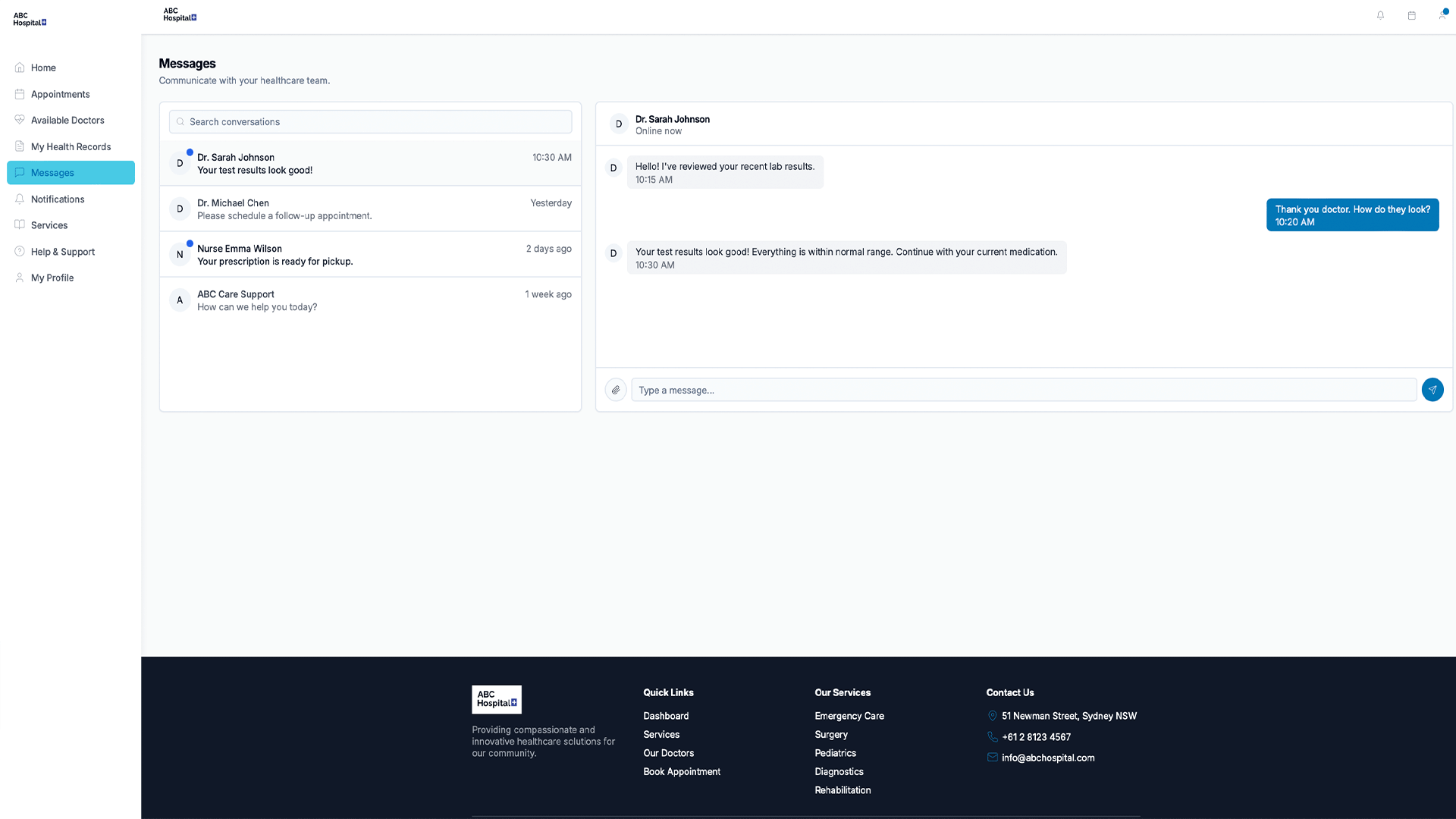Open the My Health Records sidebar entry
The image size is (1456, 819).
point(71,146)
